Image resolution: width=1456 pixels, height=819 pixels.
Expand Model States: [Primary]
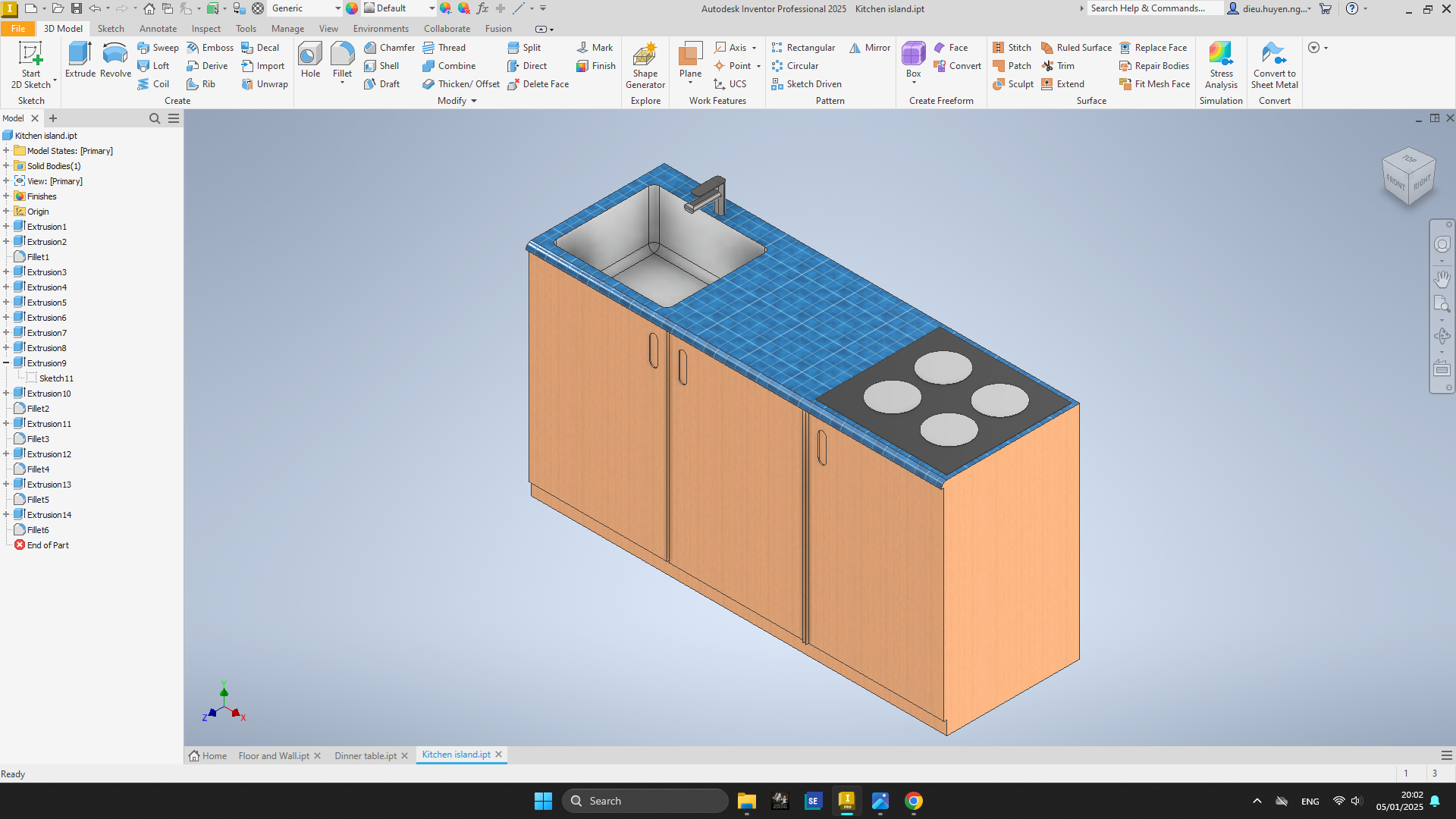pos(6,151)
